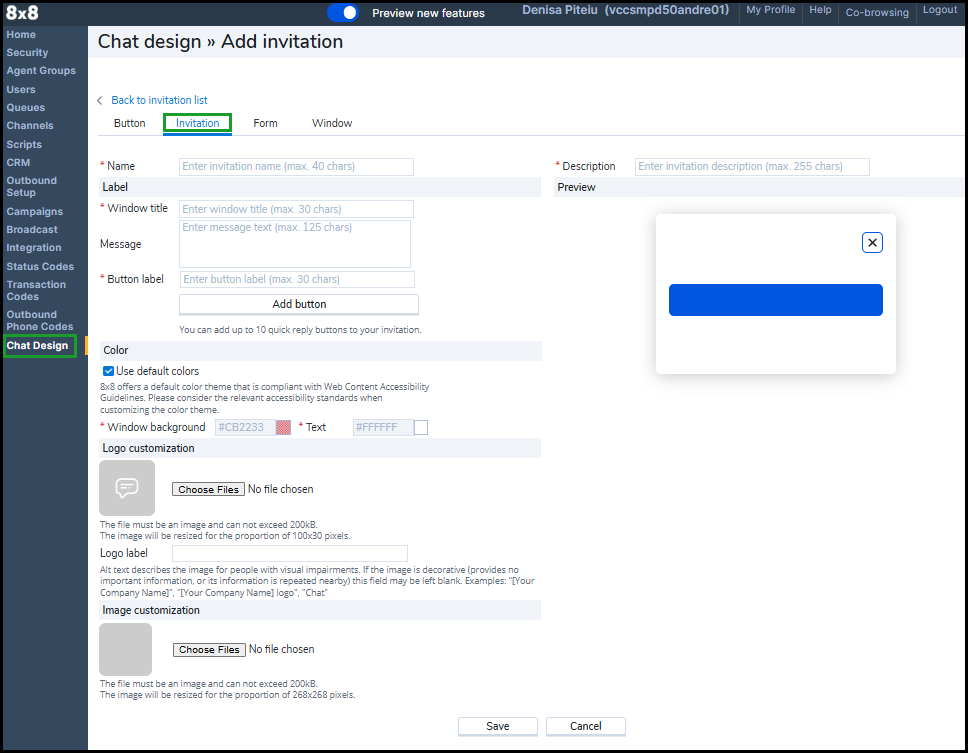Select the Window tab
The width and height of the screenshot is (968, 753).
pos(332,123)
